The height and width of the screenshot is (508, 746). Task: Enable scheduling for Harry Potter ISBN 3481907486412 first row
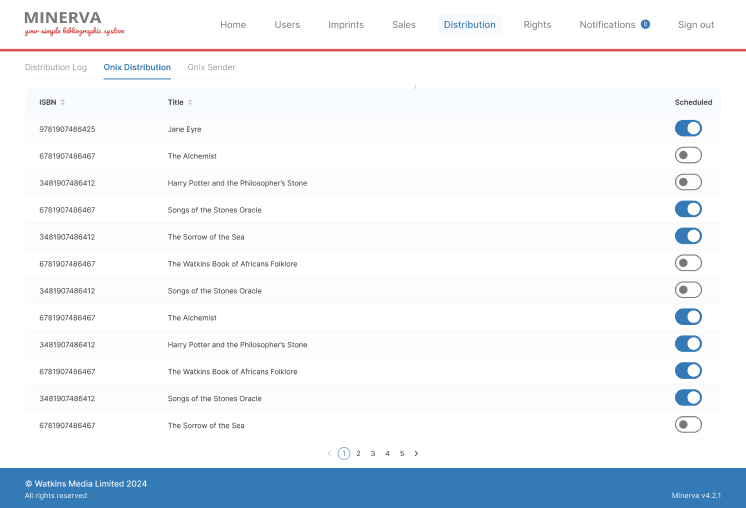click(688, 182)
